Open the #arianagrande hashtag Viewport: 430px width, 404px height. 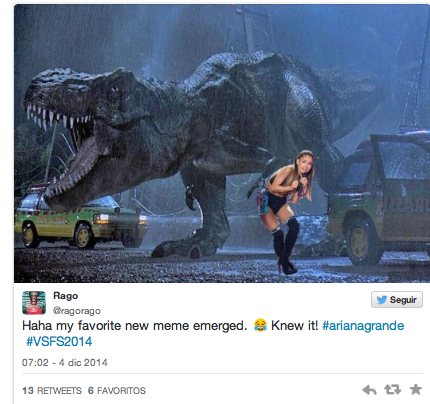click(363, 325)
